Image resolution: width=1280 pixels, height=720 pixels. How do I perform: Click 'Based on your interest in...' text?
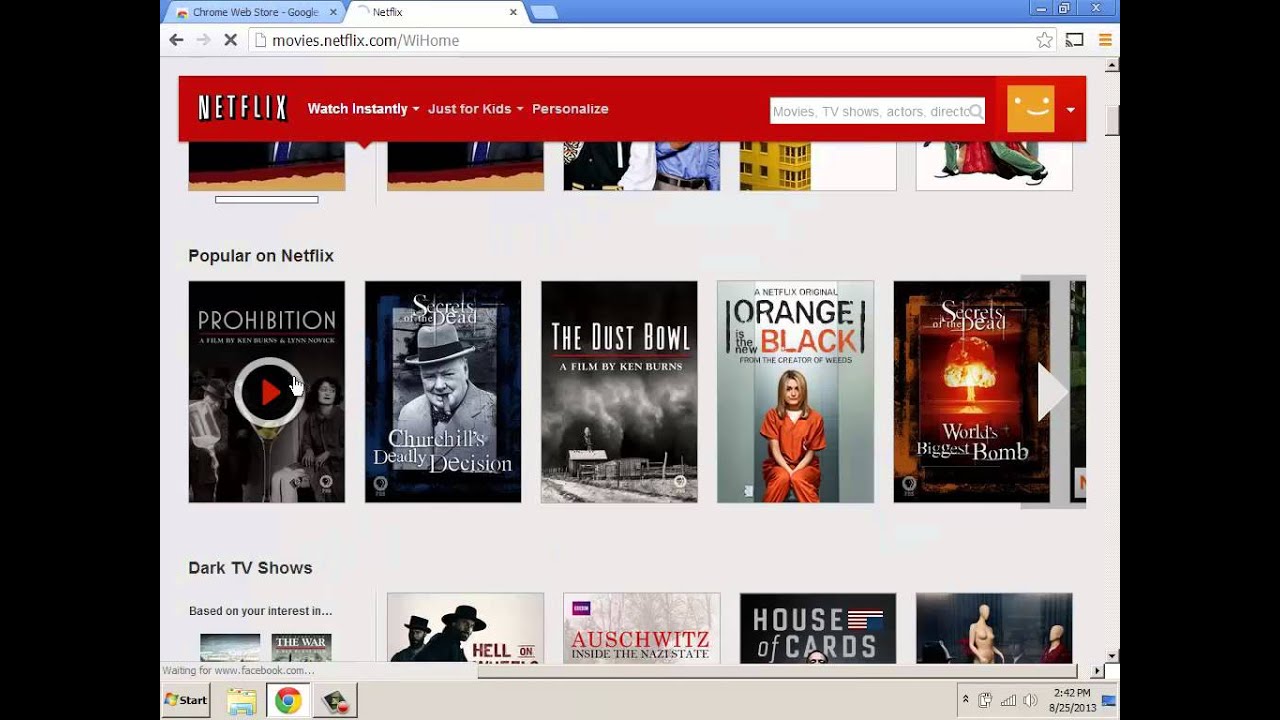pos(260,611)
